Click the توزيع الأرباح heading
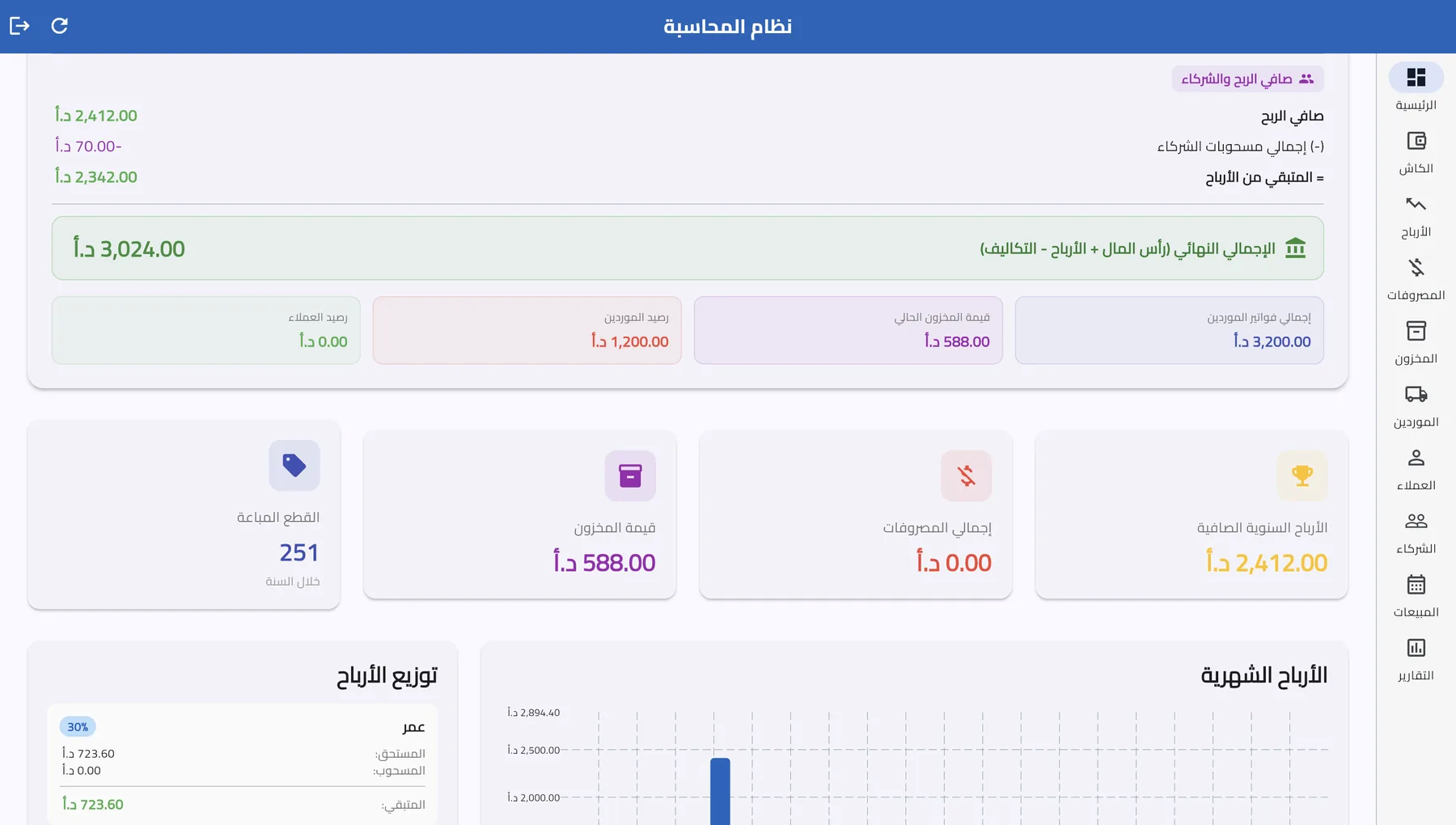This screenshot has height=825, width=1456. tap(387, 675)
